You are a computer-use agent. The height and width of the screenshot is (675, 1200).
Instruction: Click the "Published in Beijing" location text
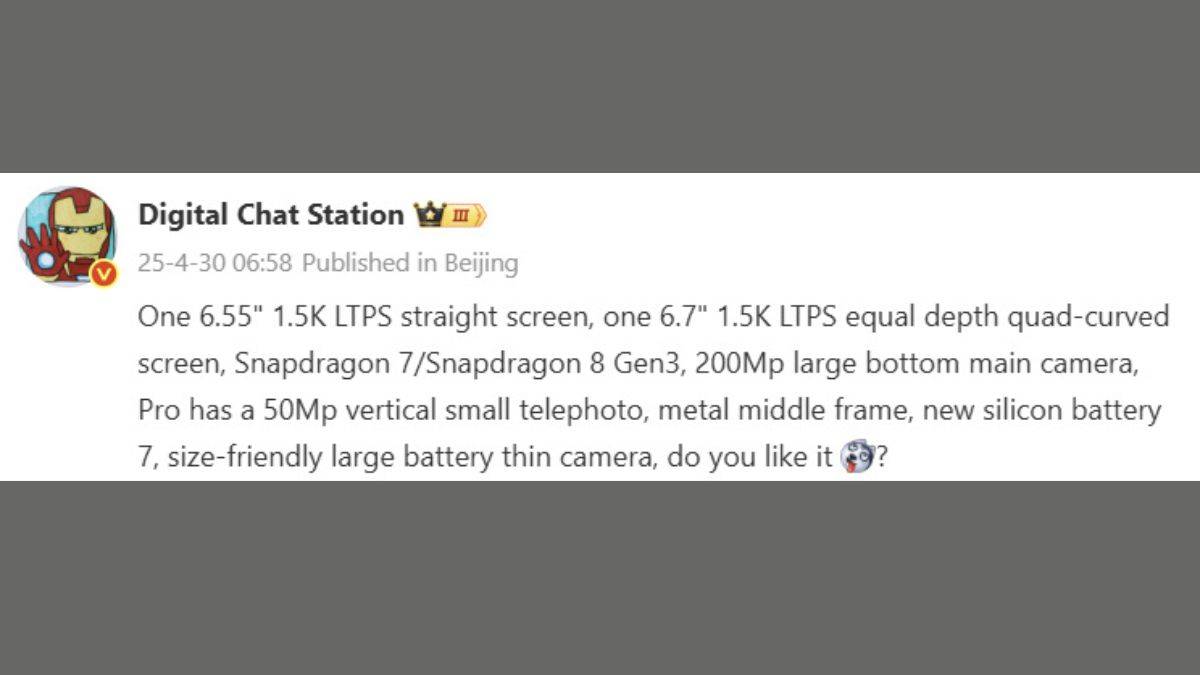click(x=410, y=263)
